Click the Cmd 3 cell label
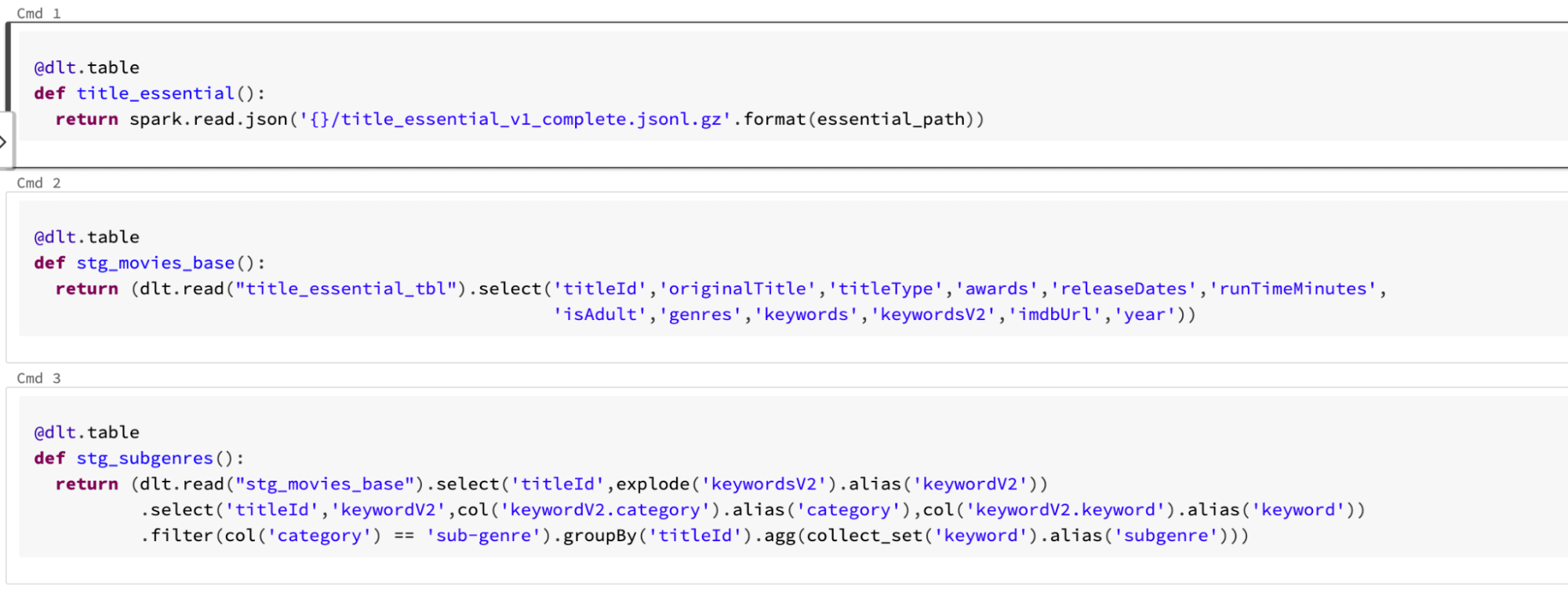 click(x=38, y=378)
